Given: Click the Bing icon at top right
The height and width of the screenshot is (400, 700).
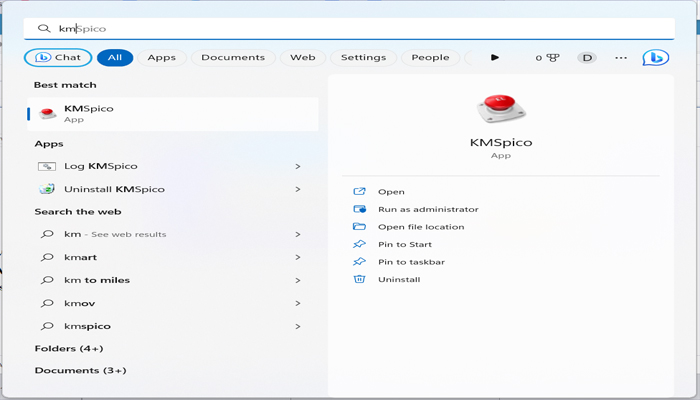Looking at the screenshot, I should tap(655, 58).
